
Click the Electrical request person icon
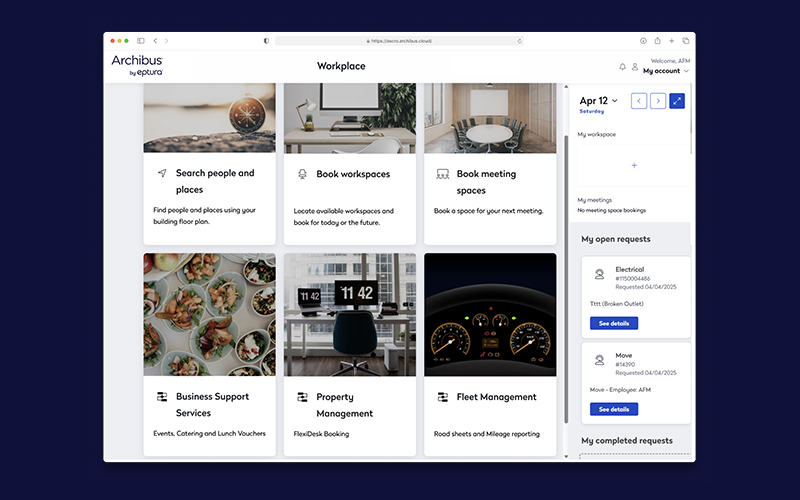[x=599, y=274]
